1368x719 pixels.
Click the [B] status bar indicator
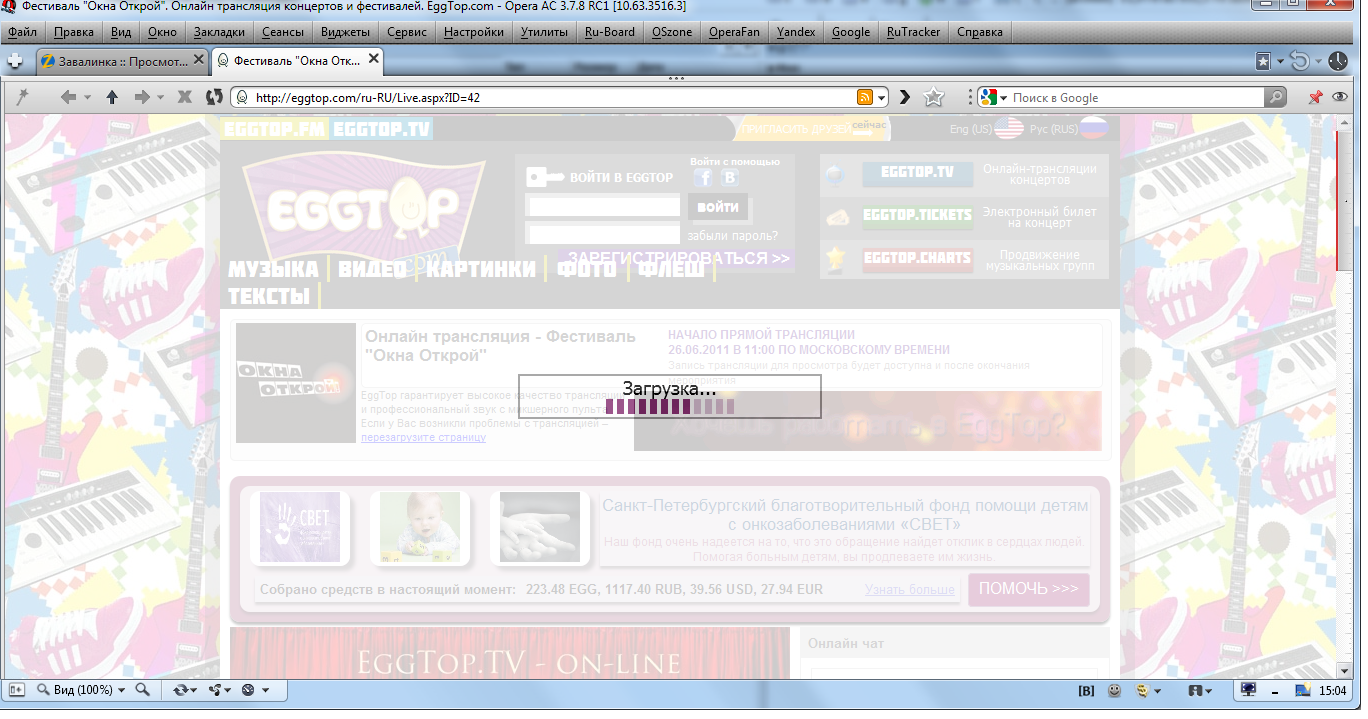coord(1086,690)
